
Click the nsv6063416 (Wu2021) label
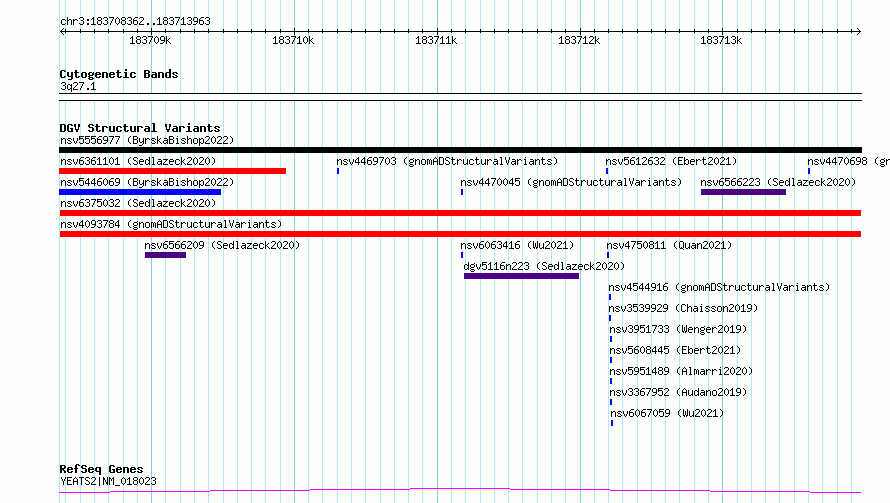[x=517, y=245]
